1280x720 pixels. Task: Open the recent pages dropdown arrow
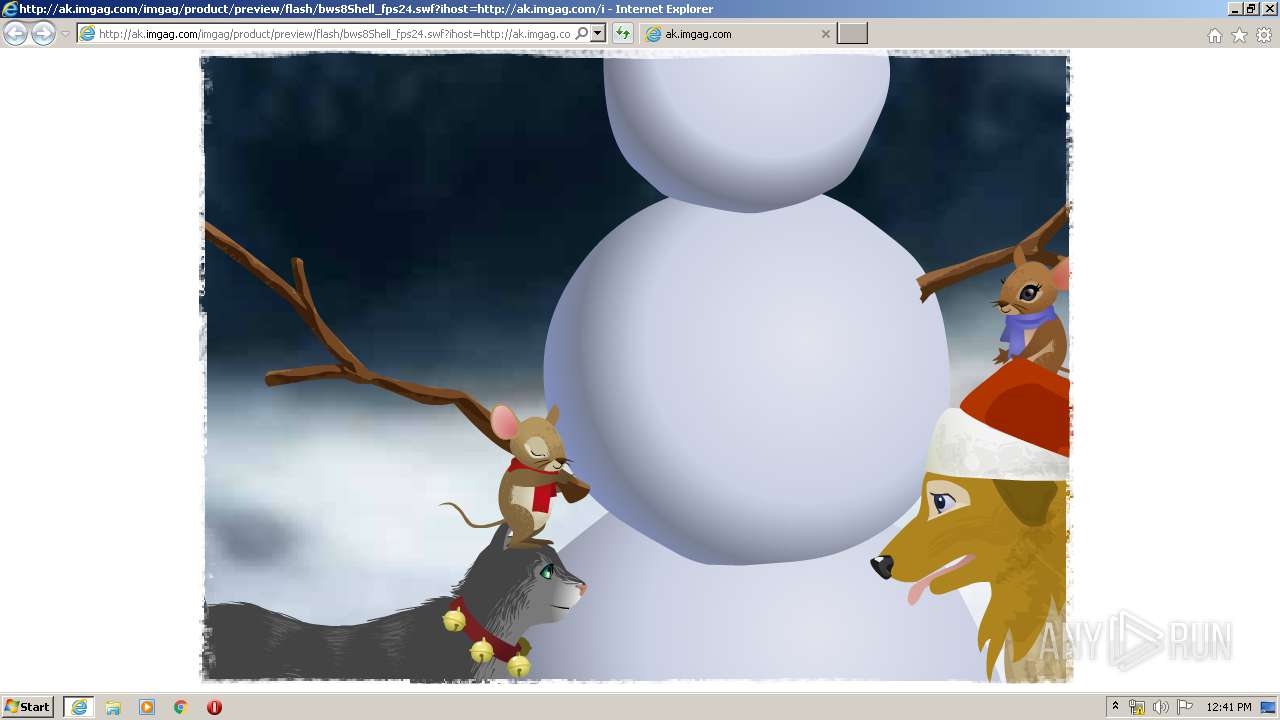[65, 34]
